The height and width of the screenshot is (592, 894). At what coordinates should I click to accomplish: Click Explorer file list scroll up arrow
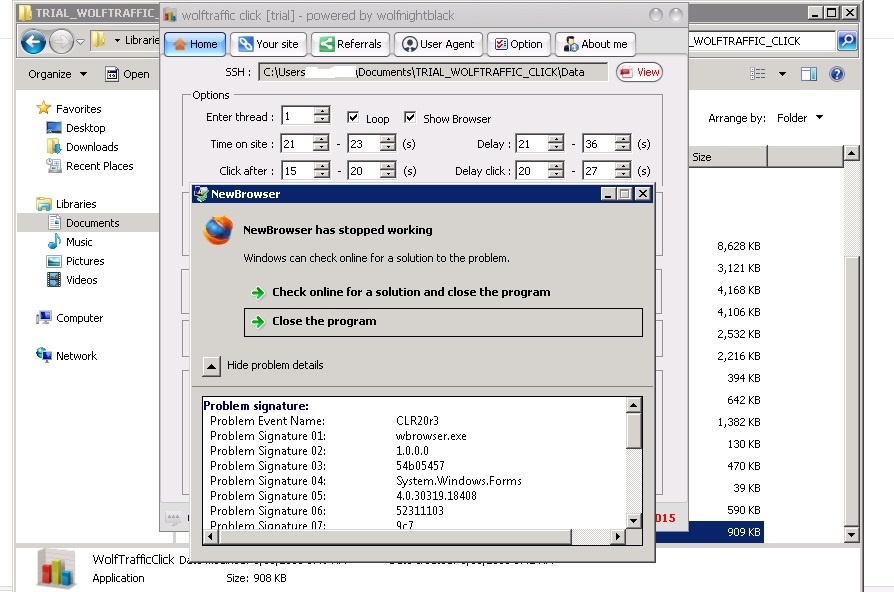pos(851,153)
